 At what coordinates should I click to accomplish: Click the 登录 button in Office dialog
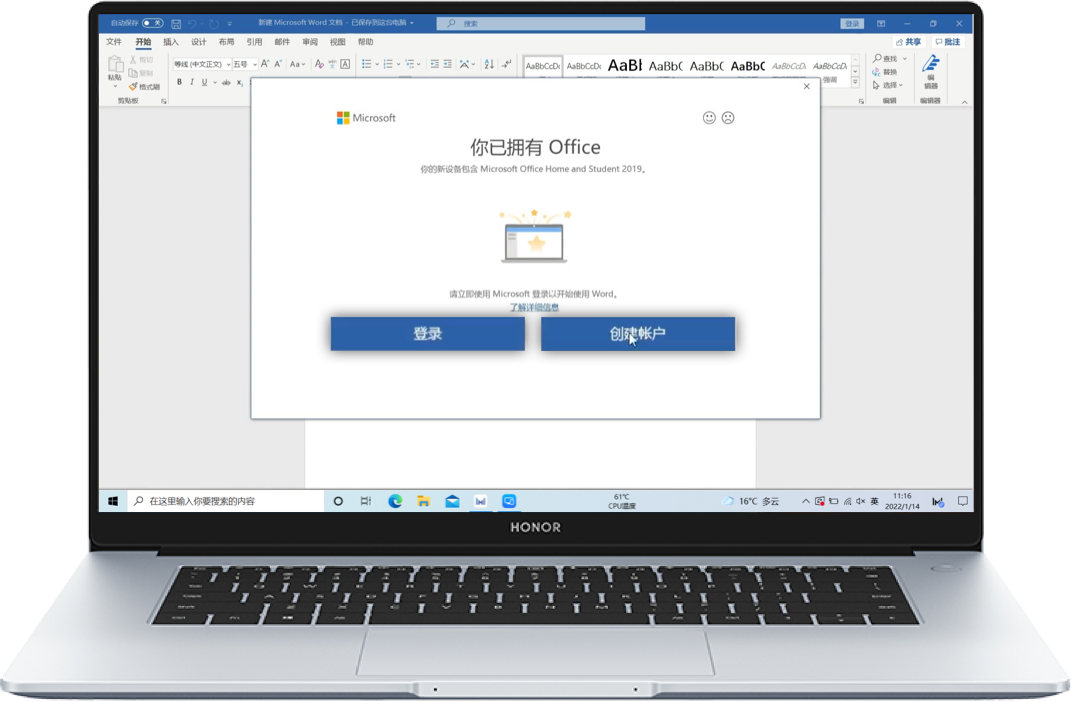[x=428, y=334]
